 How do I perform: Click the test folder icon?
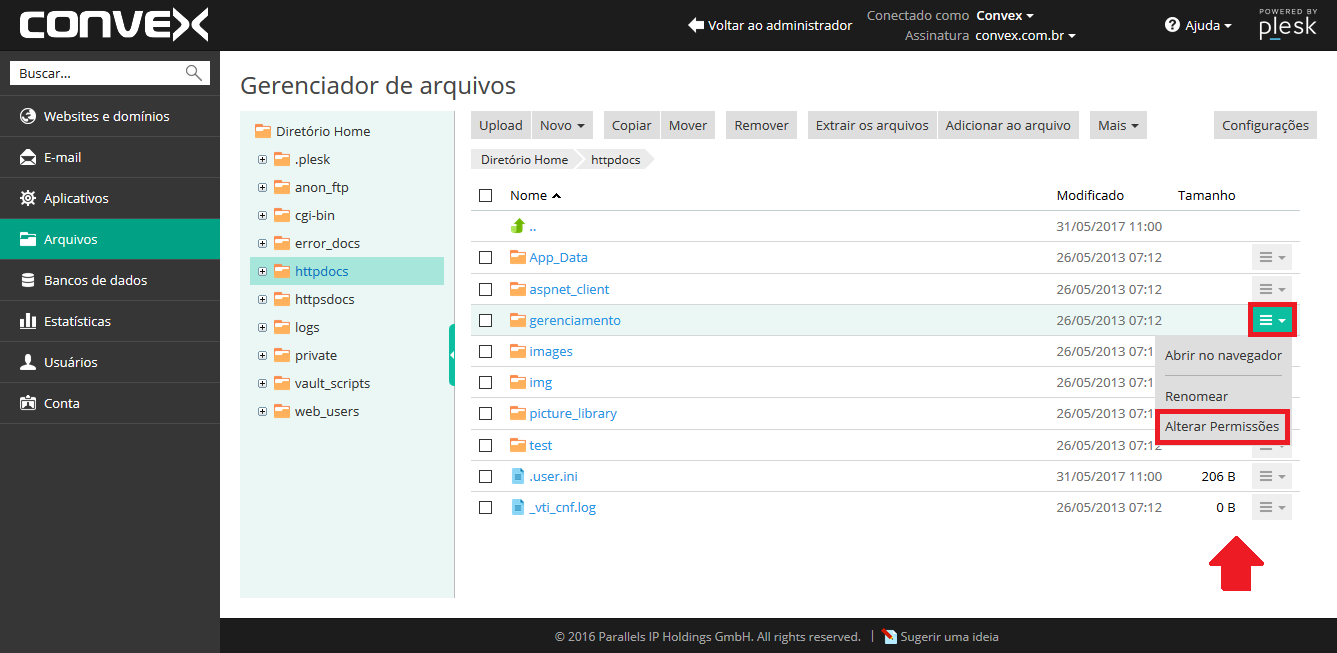[x=517, y=445]
